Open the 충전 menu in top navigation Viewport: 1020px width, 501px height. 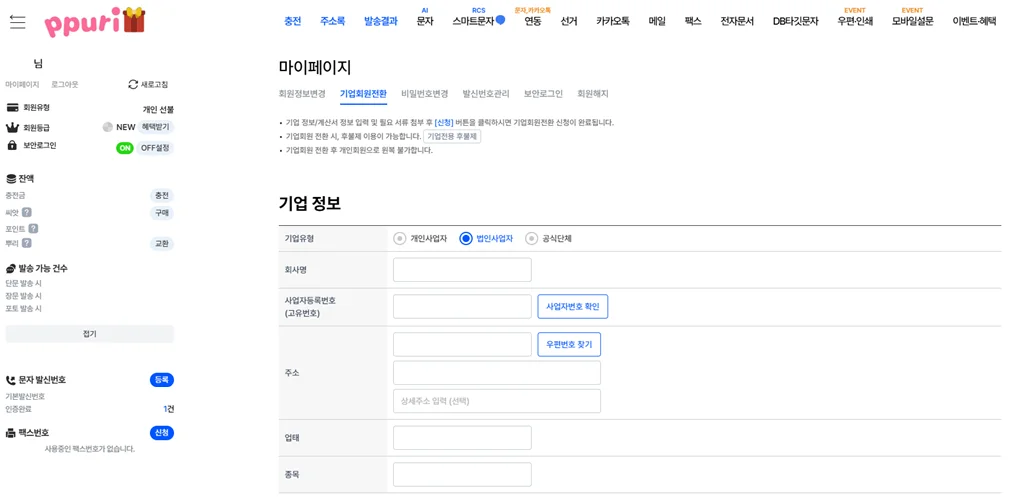pos(292,21)
